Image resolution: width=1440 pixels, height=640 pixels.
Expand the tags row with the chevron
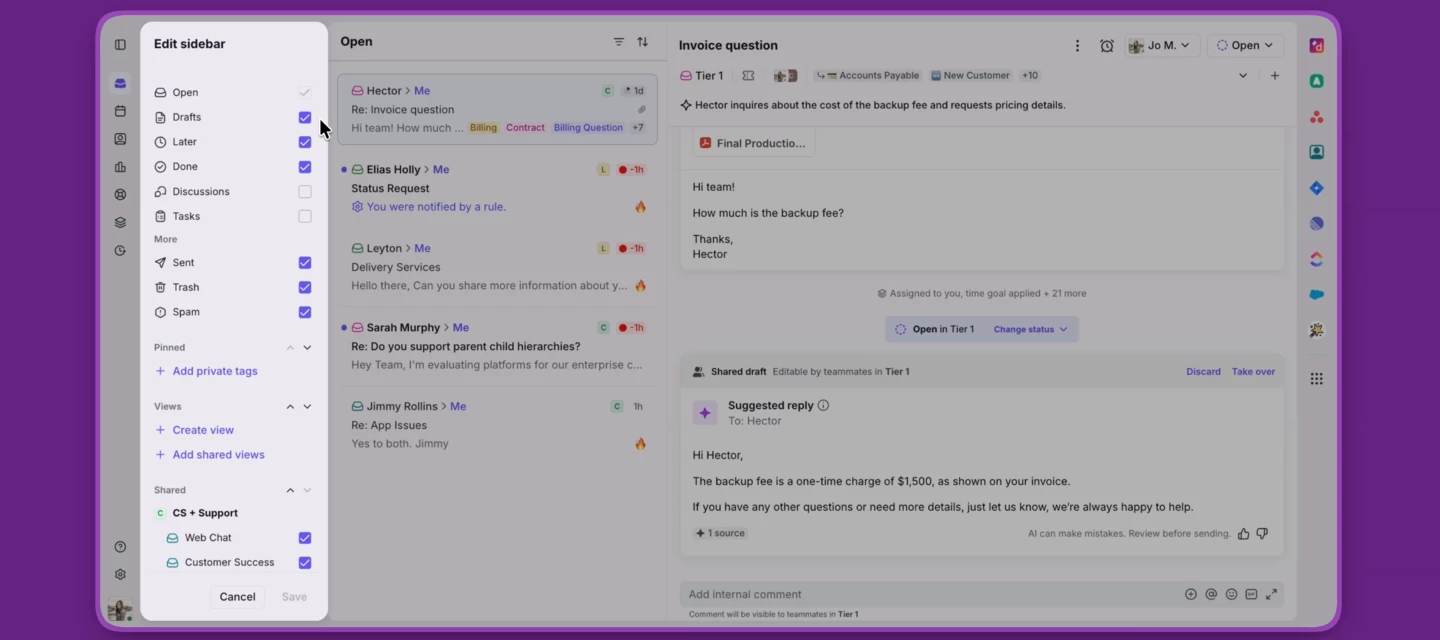click(x=1243, y=76)
